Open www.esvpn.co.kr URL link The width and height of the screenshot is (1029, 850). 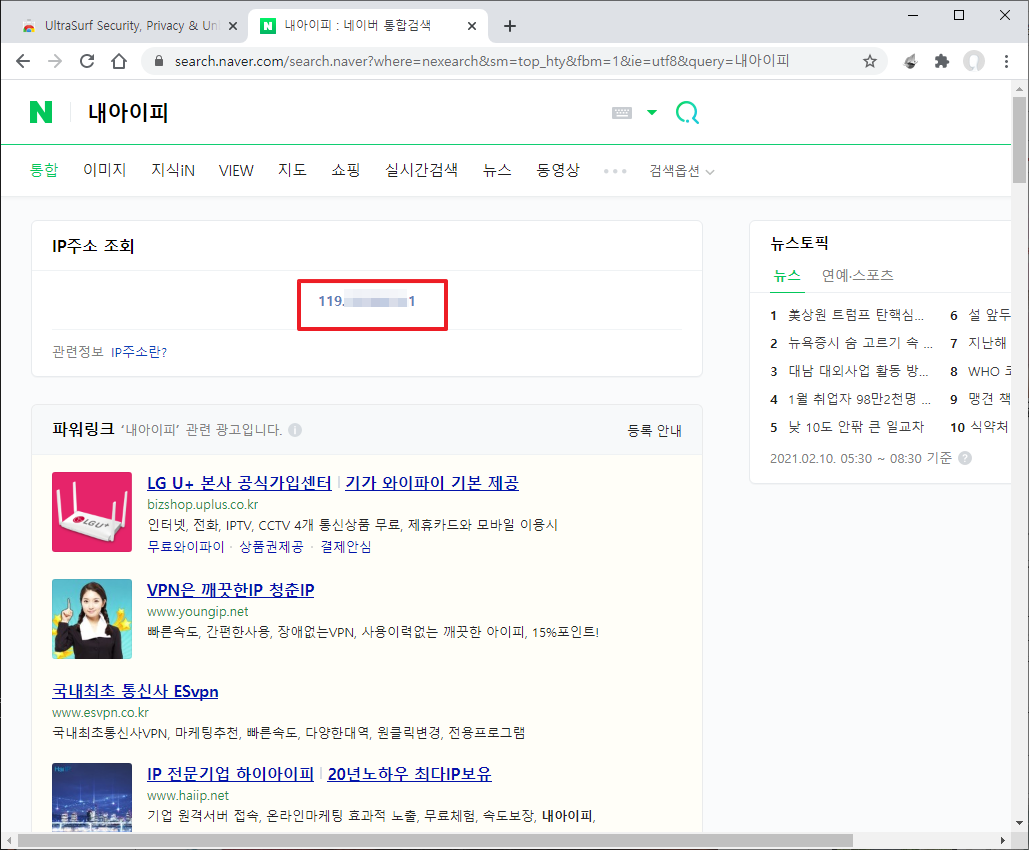[100, 713]
